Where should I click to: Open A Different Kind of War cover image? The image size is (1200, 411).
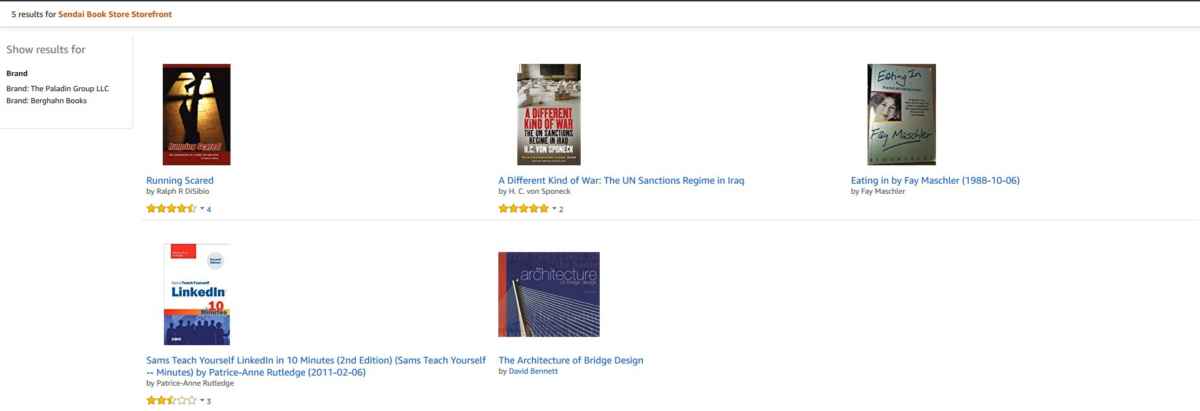548,114
